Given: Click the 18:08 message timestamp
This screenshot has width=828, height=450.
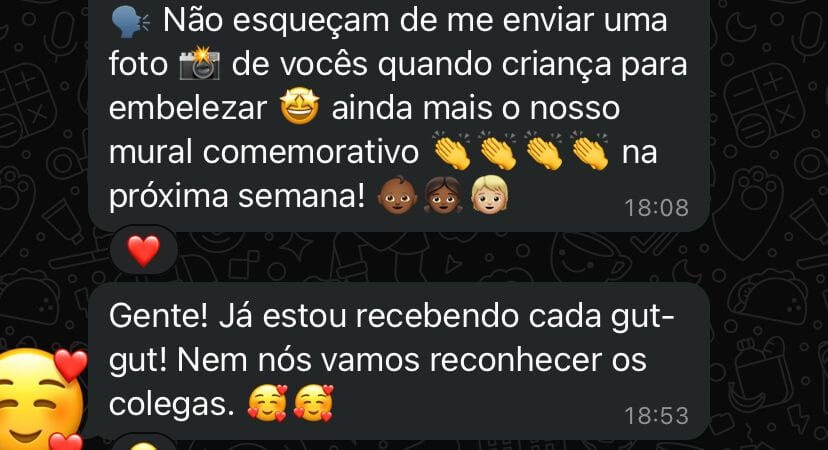Looking at the screenshot, I should 656,208.
